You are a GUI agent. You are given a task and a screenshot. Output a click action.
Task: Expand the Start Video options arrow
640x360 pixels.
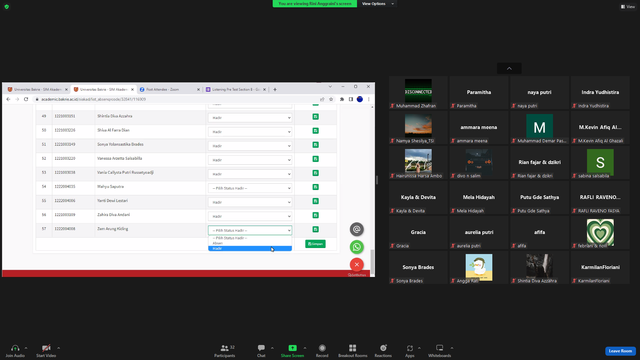click(x=58, y=348)
